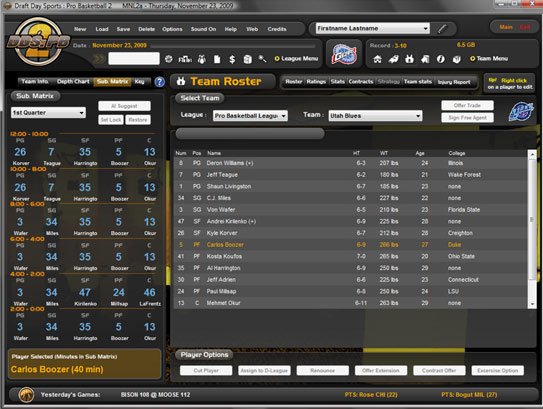Image resolution: width=543 pixels, height=409 pixels.
Task: Open the Pro Basketball League dropdown
Action: (250, 116)
